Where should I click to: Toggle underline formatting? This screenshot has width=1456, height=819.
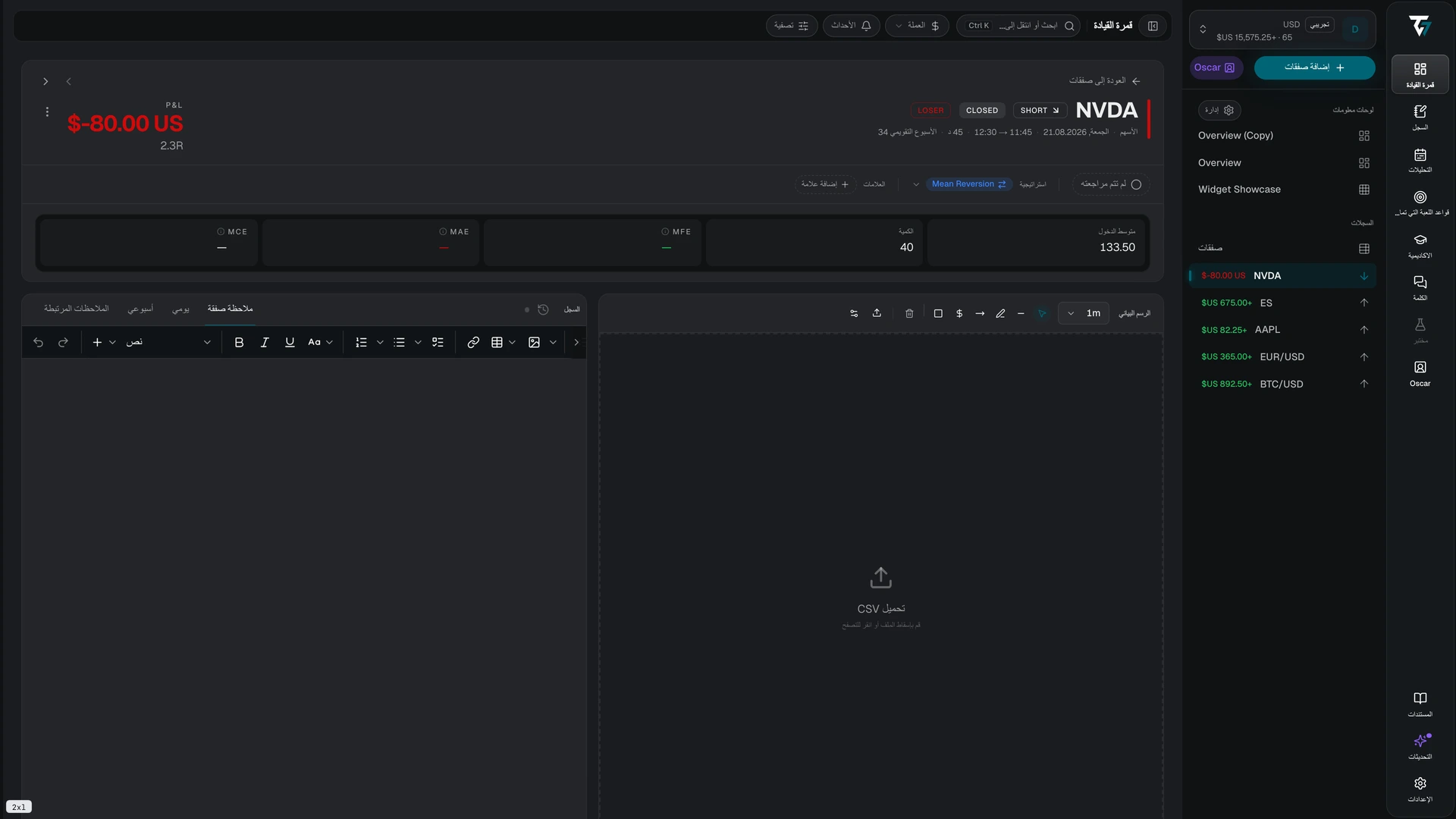click(290, 343)
